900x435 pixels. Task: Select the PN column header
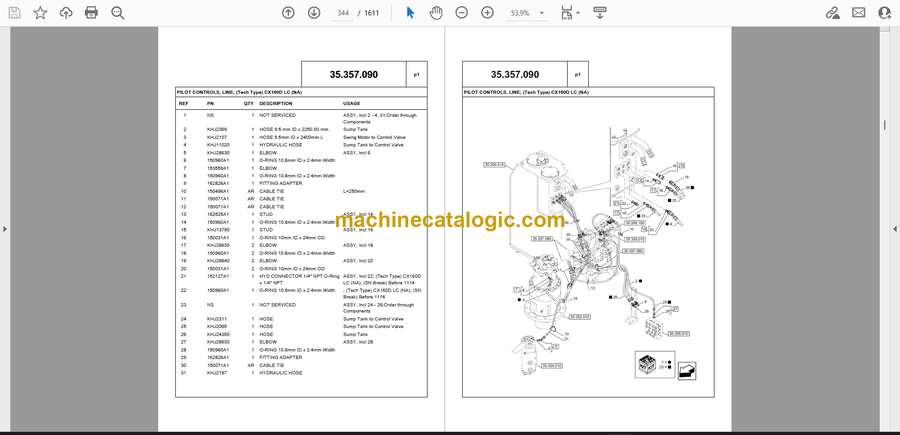pyautogui.click(x=210, y=104)
